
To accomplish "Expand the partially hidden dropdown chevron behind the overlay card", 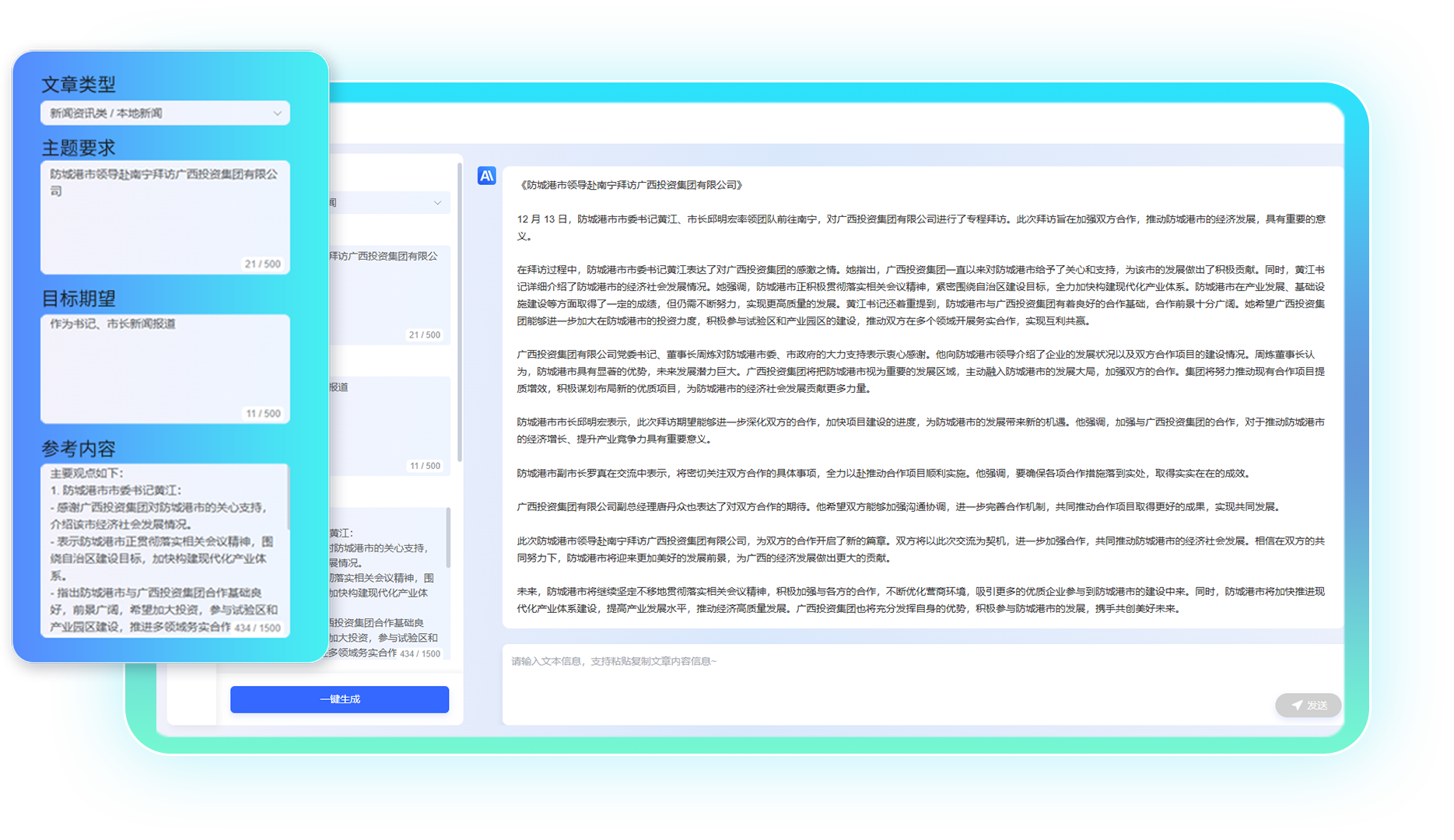I will coord(437,203).
